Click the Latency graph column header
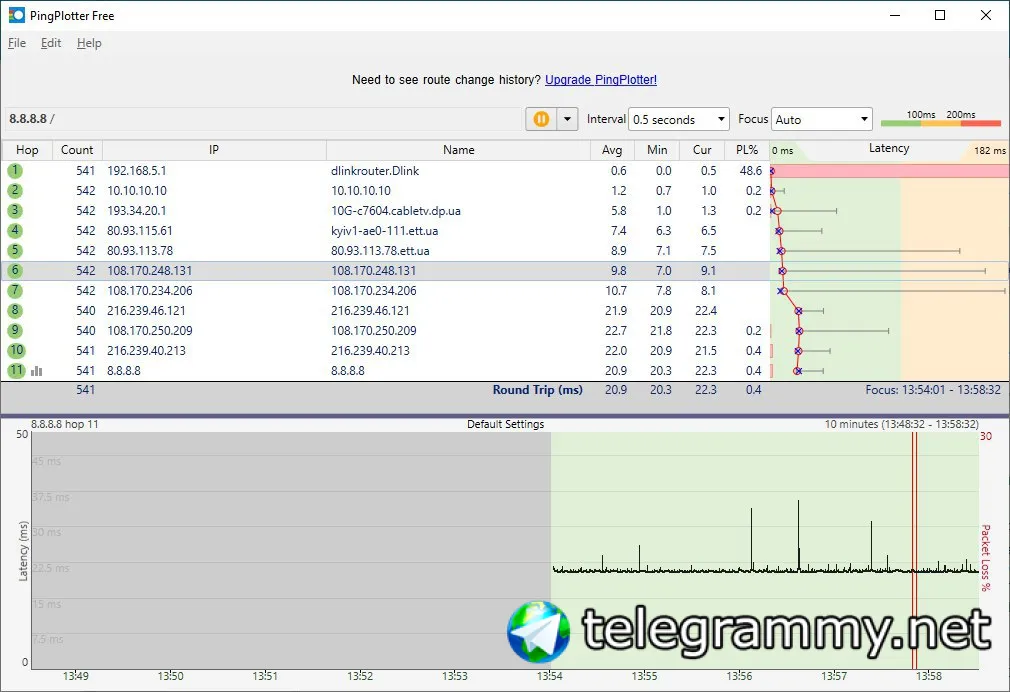 pyautogui.click(x=889, y=149)
